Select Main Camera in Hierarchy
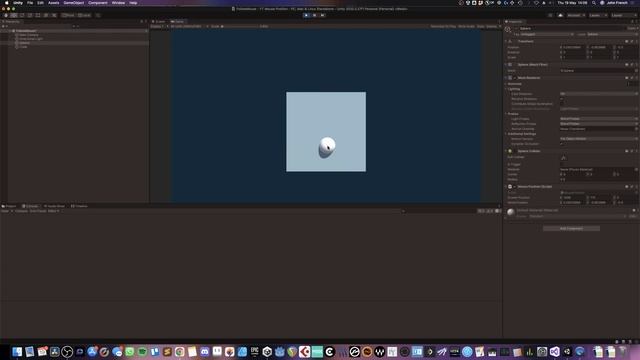Image resolution: width=640 pixels, height=360 pixels. [x=29, y=35]
